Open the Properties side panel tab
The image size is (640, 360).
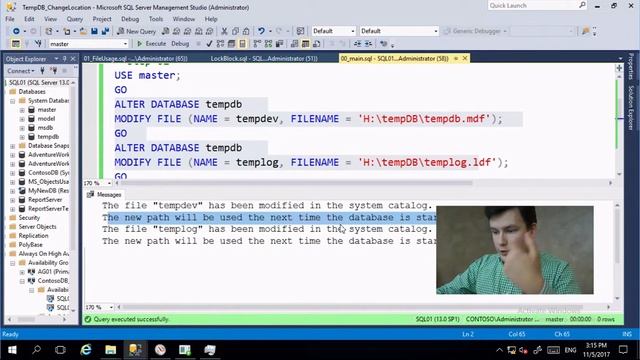631,66
